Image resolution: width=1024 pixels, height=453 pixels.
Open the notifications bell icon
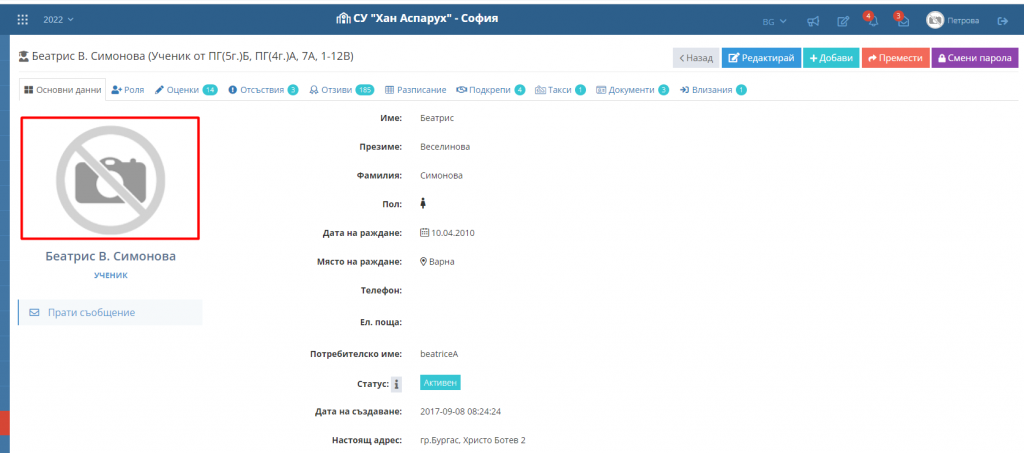[x=871, y=21]
